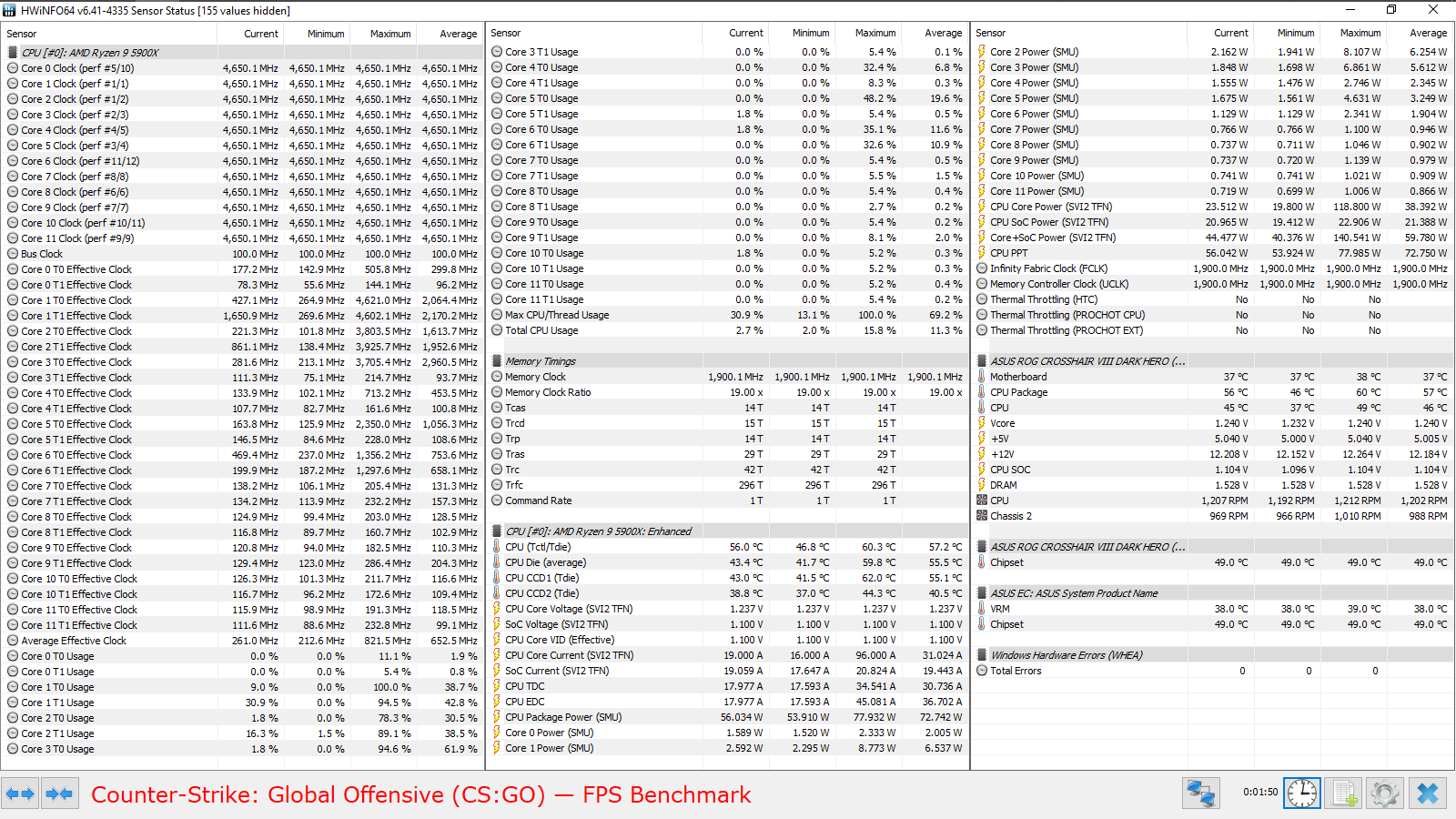Select the Core 0 Clock (perf #5/10) row
Screen dimensions: 1456x819
243,68
